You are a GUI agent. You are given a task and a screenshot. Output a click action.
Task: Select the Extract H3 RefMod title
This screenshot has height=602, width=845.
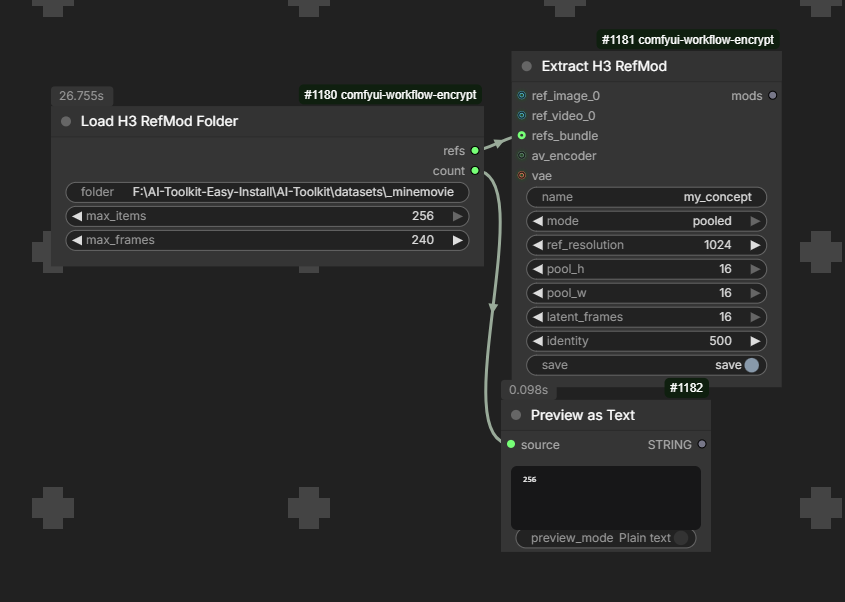point(604,66)
